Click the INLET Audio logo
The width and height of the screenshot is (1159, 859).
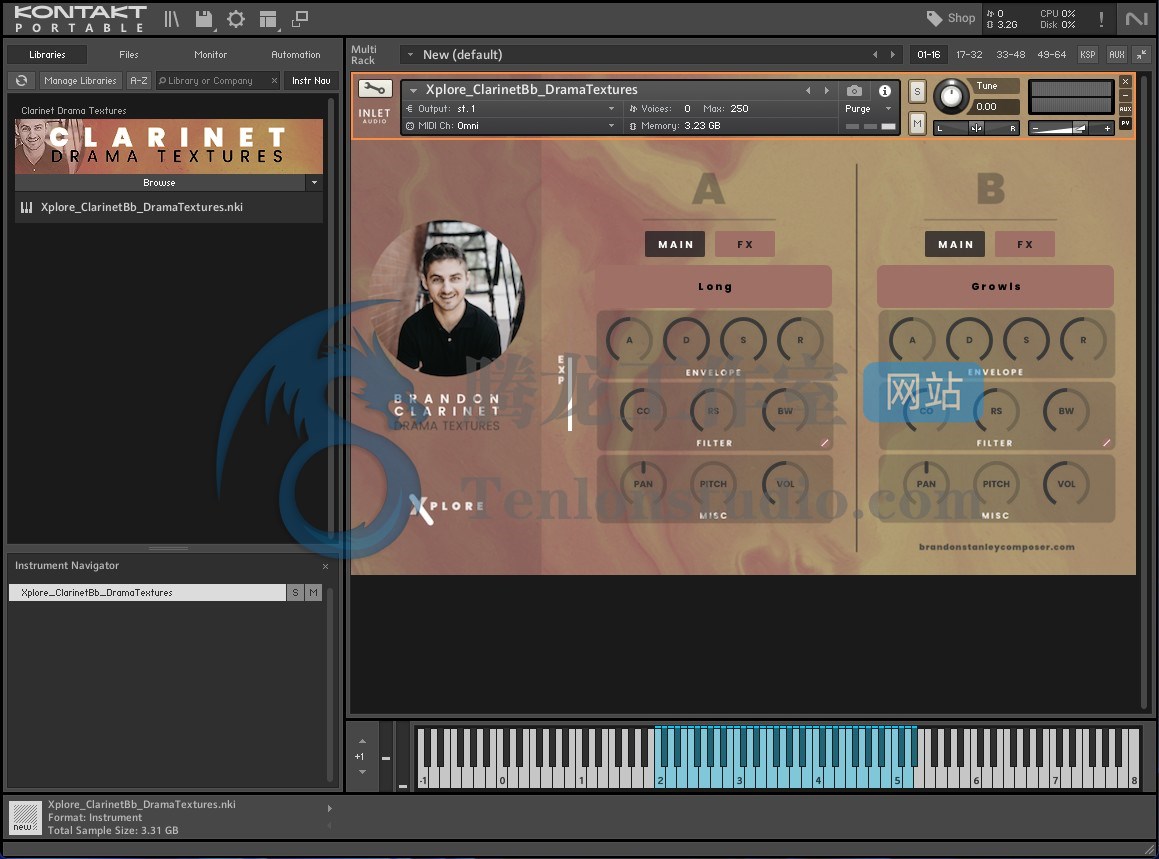click(x=375, y=115)
